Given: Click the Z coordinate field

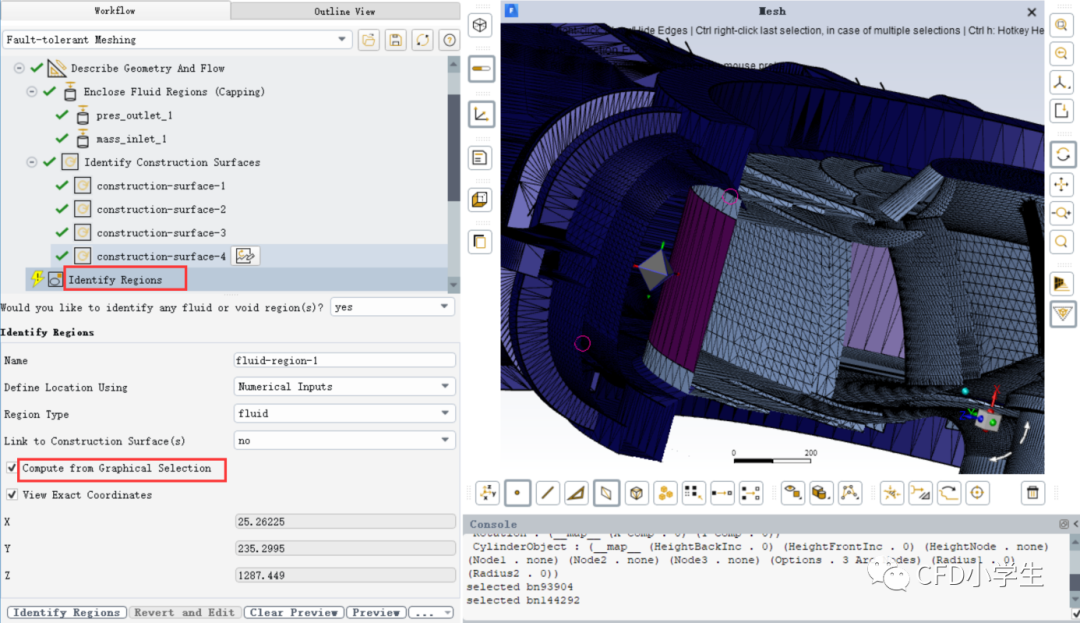Looking at the screenshot, I should click(x=344, y=576).
